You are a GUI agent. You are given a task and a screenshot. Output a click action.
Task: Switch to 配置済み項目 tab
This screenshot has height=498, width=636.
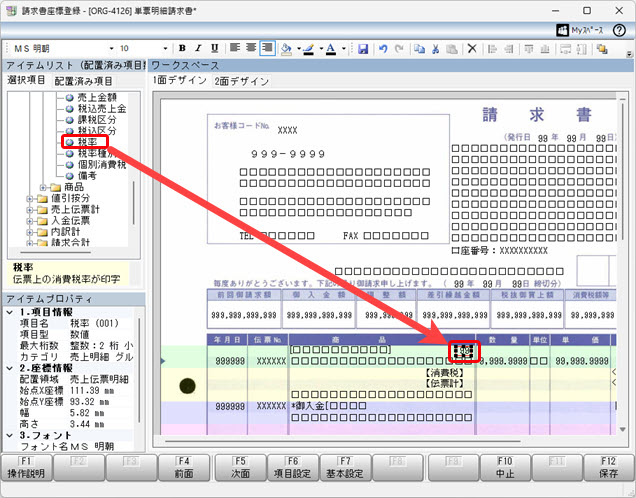point(83,81)
